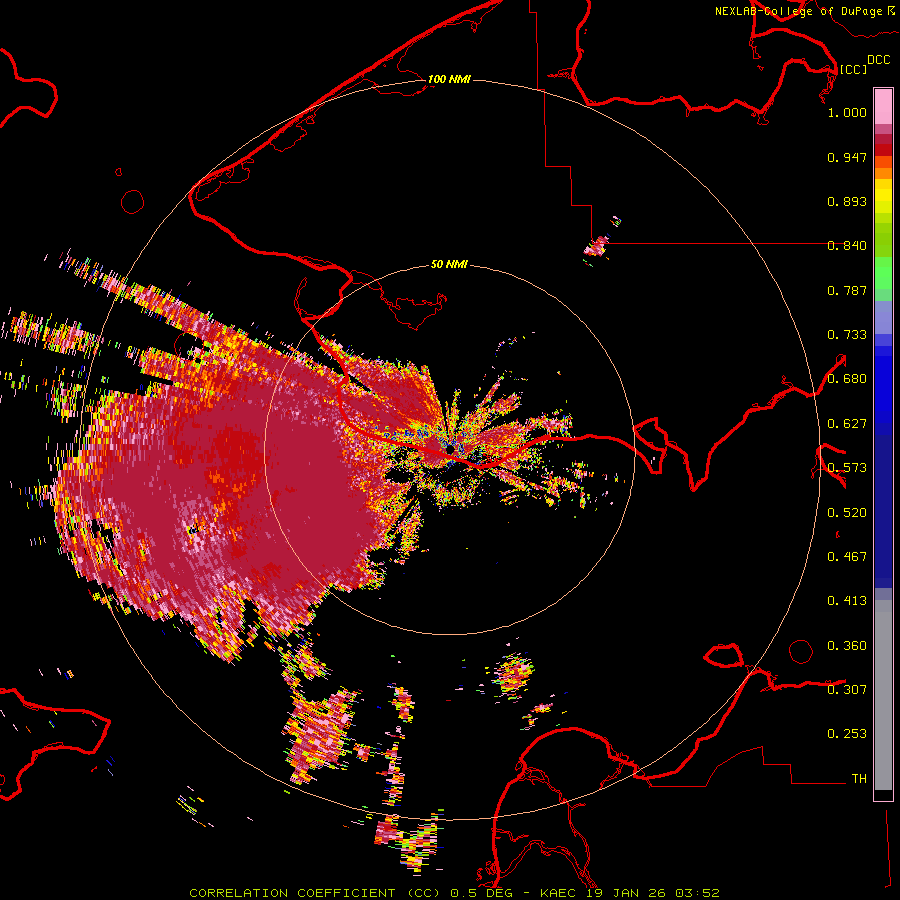Click the radar site marker at map center
The image size is (900, 900).
coord(451,448)
